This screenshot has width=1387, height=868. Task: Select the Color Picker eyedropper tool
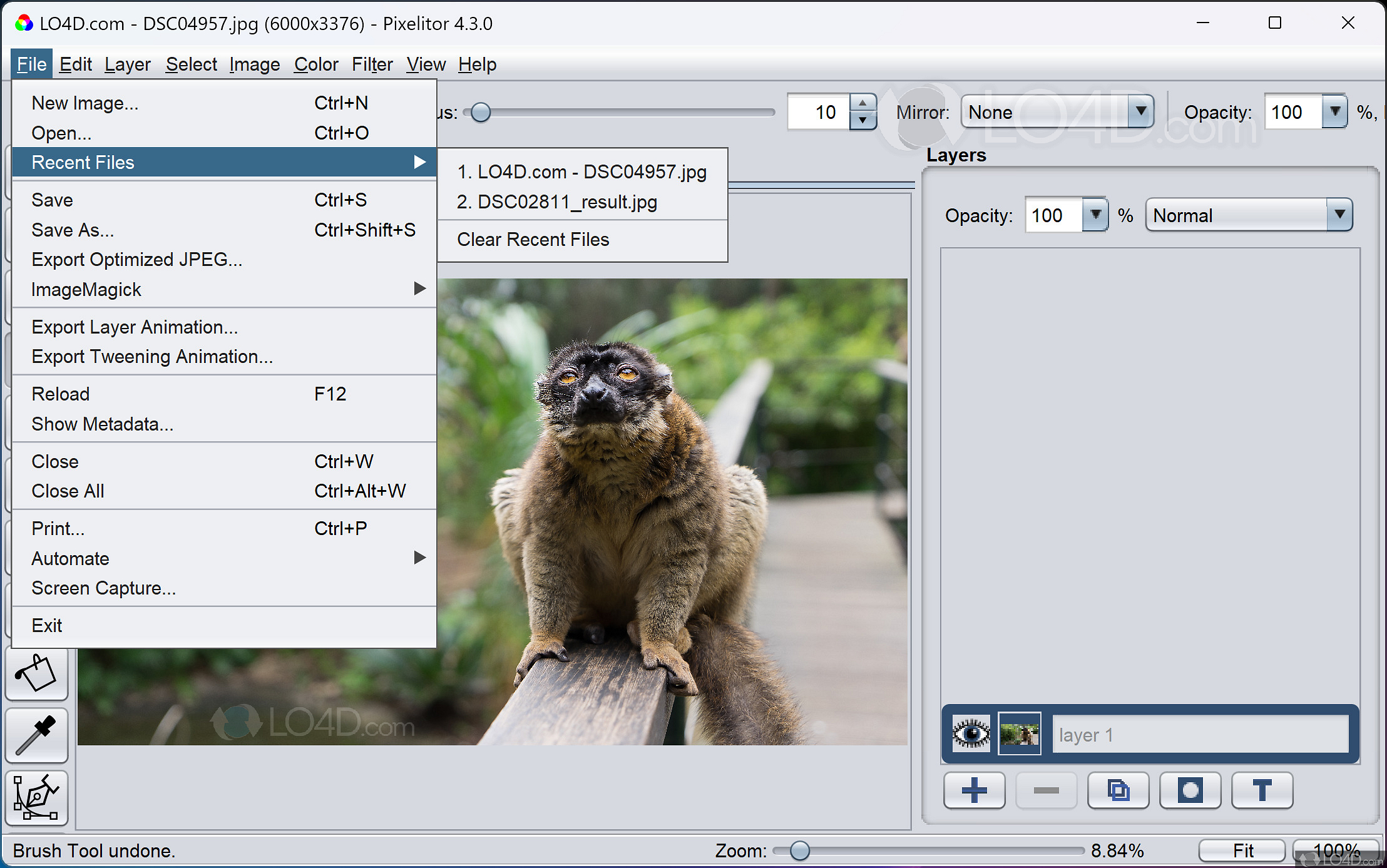(x=36, y=735)
